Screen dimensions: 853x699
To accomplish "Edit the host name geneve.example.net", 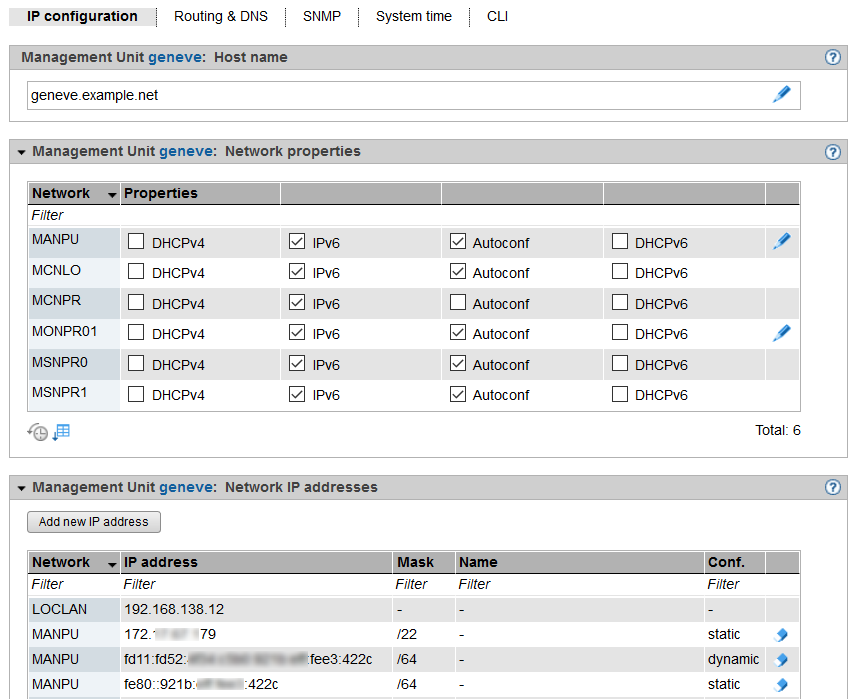I will pos(781,95).
